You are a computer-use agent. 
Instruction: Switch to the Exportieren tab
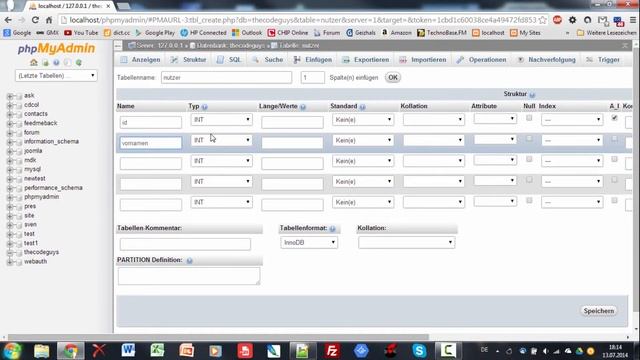[366, 60]
